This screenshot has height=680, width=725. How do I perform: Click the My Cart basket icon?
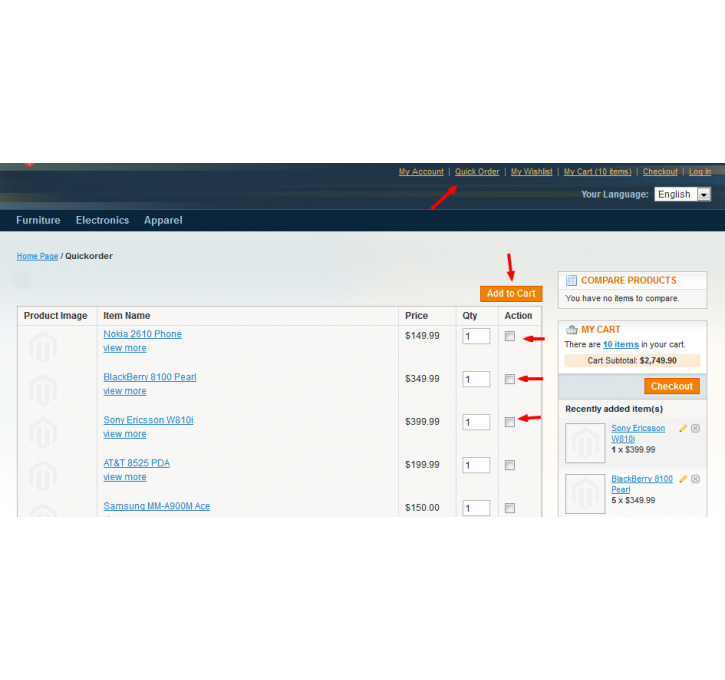(572, 329)
